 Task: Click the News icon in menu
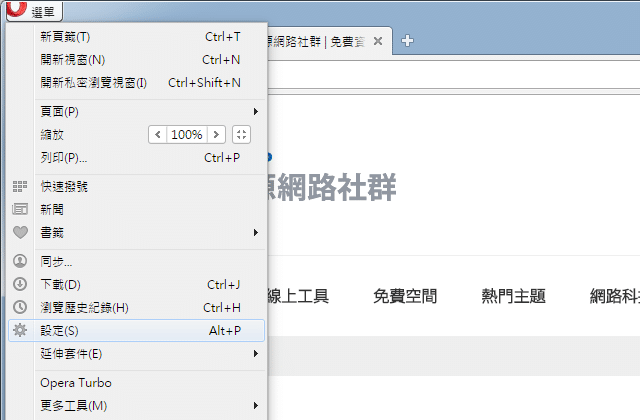coord(19,209)
